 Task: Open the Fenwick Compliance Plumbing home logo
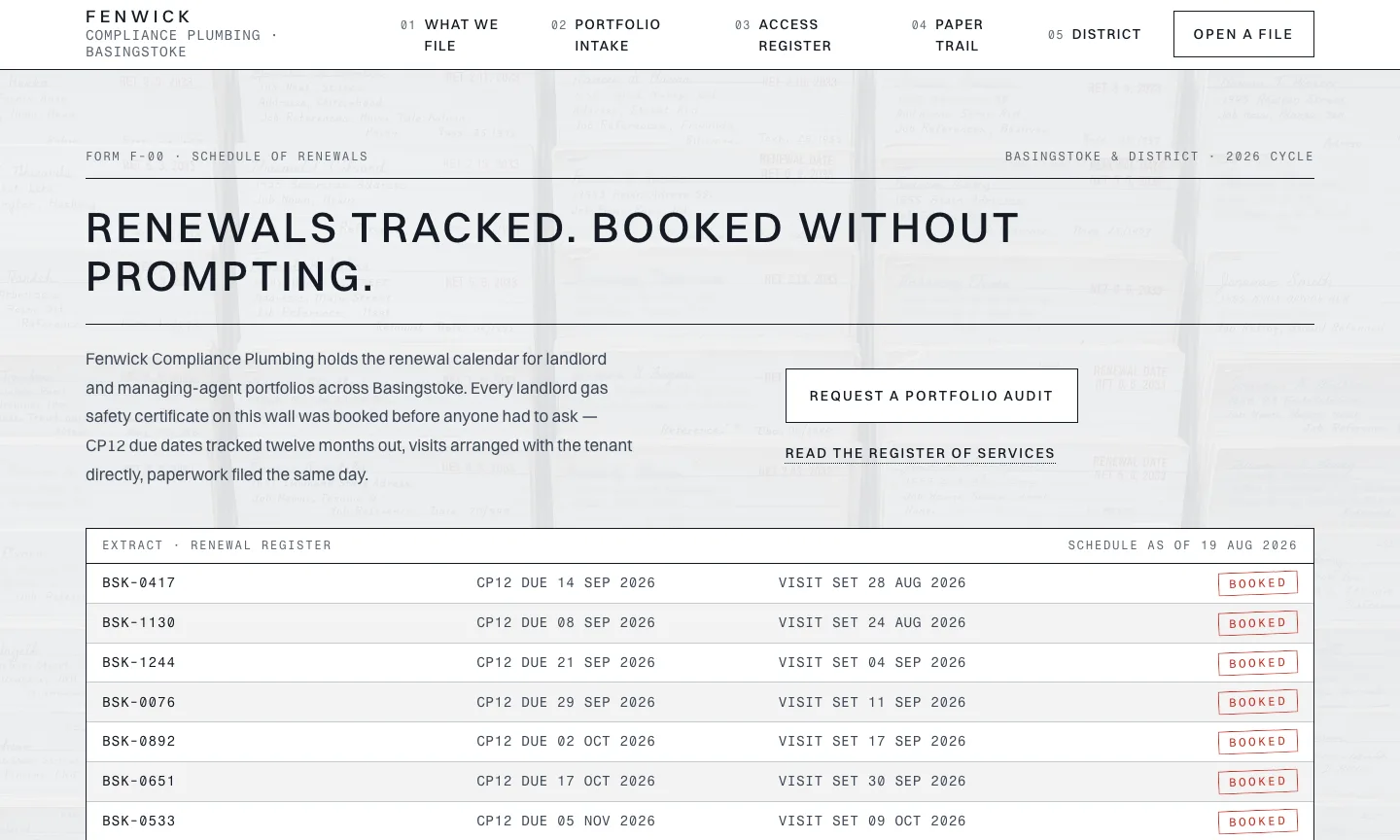tap(182, 34)
